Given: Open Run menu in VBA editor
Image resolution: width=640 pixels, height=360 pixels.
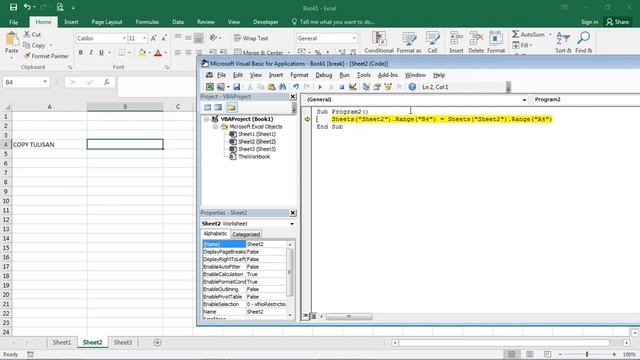Looking at the screenshot, I should click(344, 75).
